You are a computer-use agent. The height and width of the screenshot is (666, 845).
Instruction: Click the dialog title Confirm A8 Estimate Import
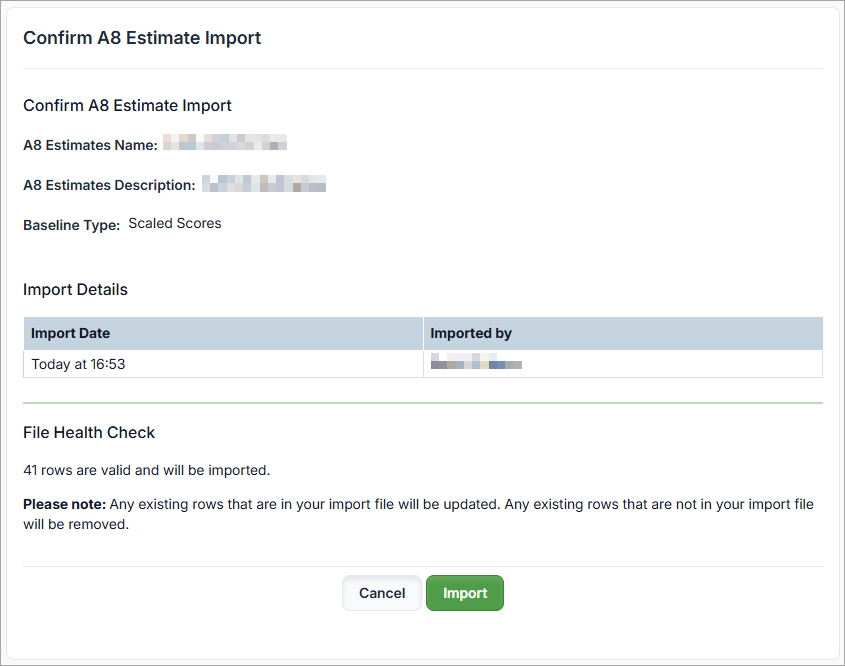[x=142, y=38]
